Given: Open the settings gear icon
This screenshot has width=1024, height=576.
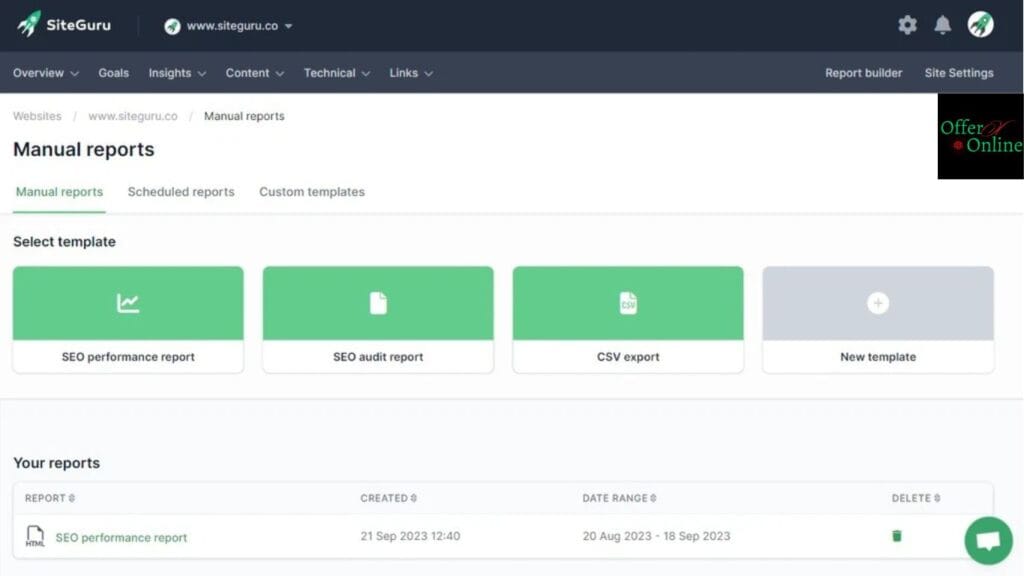Looking at the screenshot, I should pos(907,25).
